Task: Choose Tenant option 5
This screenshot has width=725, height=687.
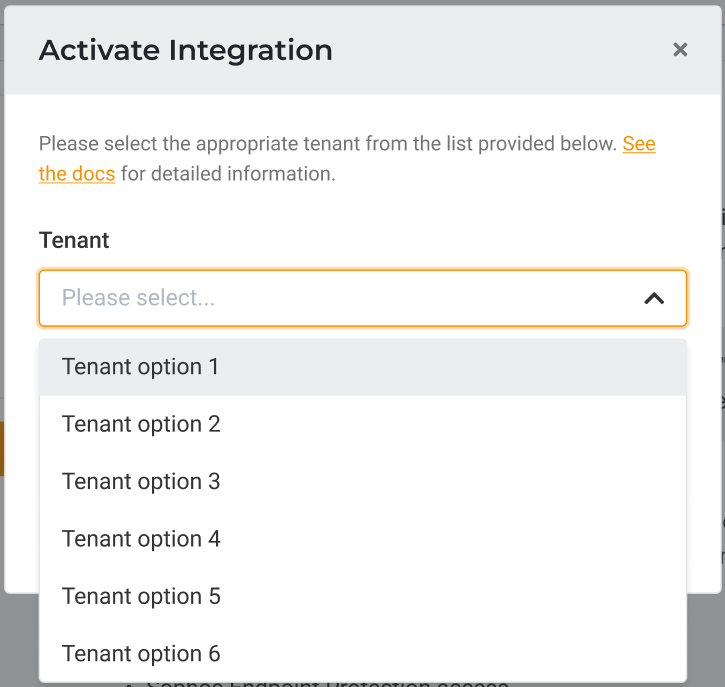Action: pyautogui.click(x=141, y=596)
